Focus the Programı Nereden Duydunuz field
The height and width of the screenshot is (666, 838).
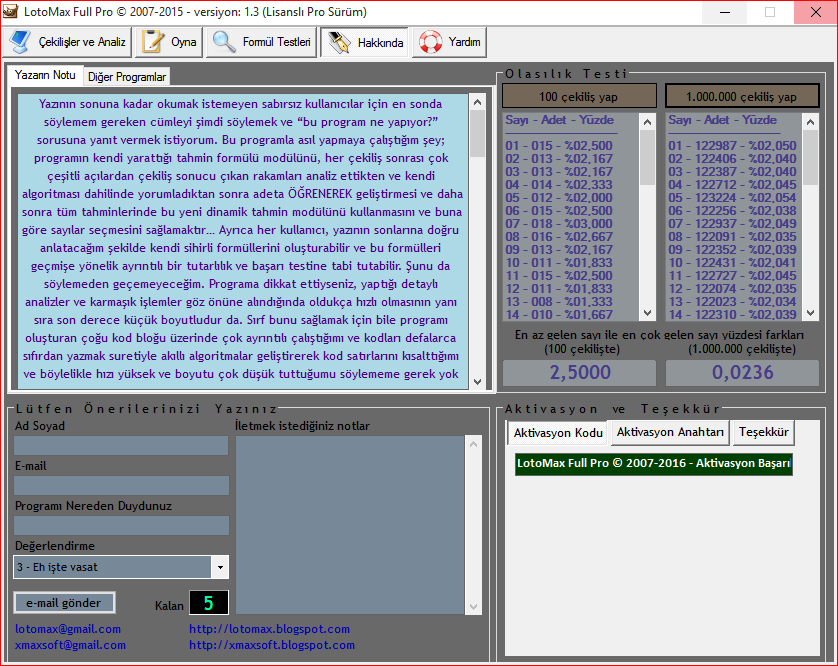121,525
